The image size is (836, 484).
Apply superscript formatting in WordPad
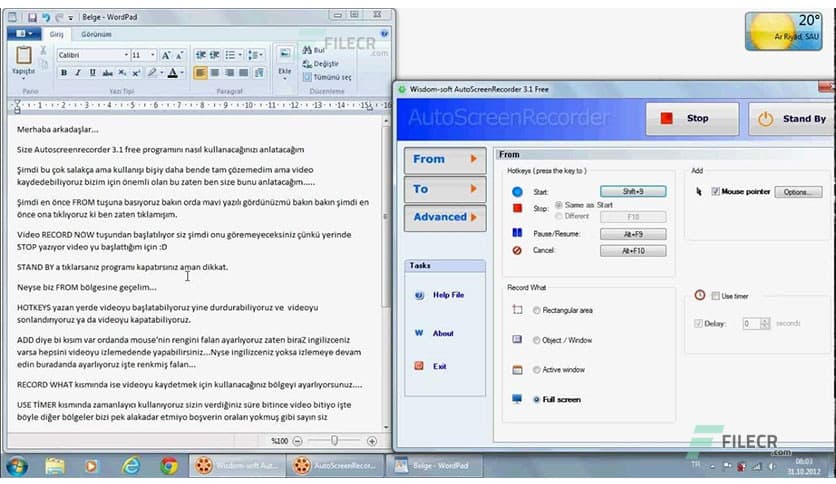coord(136,72)
